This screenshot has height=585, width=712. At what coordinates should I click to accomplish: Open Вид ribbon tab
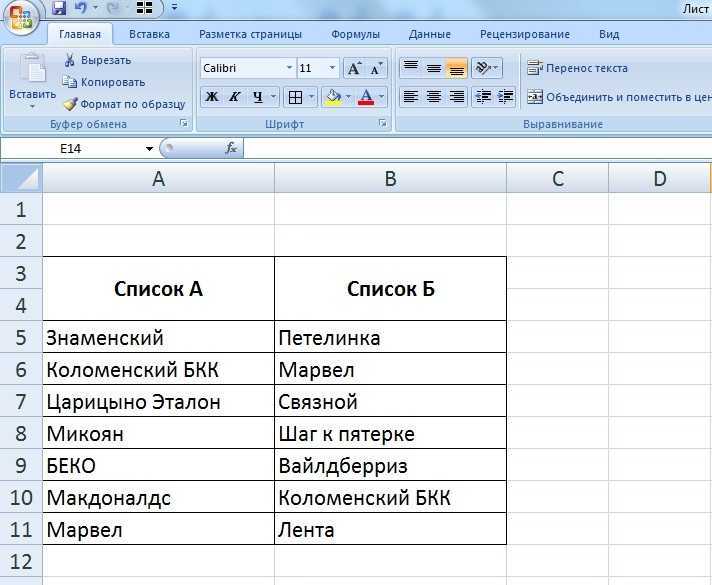coord(609,34)
